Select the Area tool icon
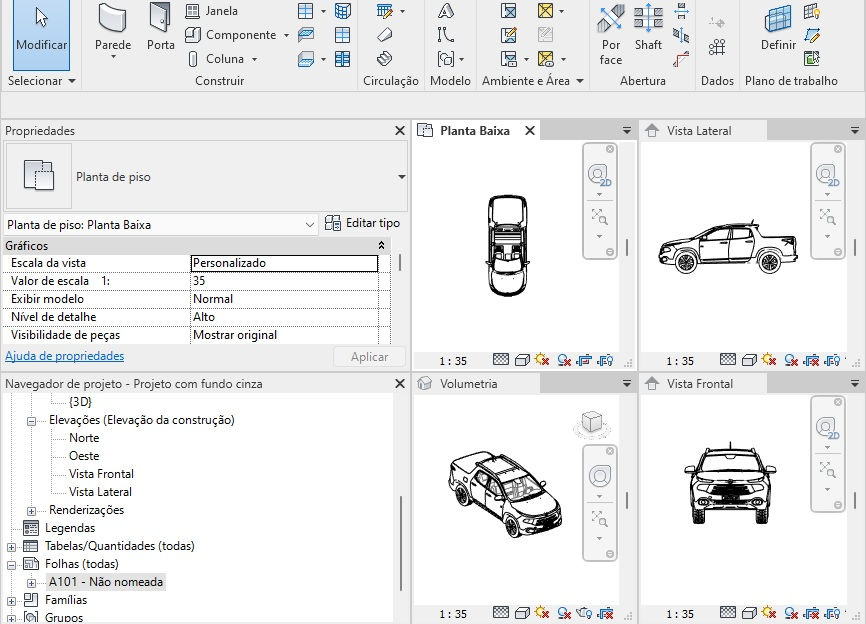This screenshot has height=624, width=866. (546, 11)
